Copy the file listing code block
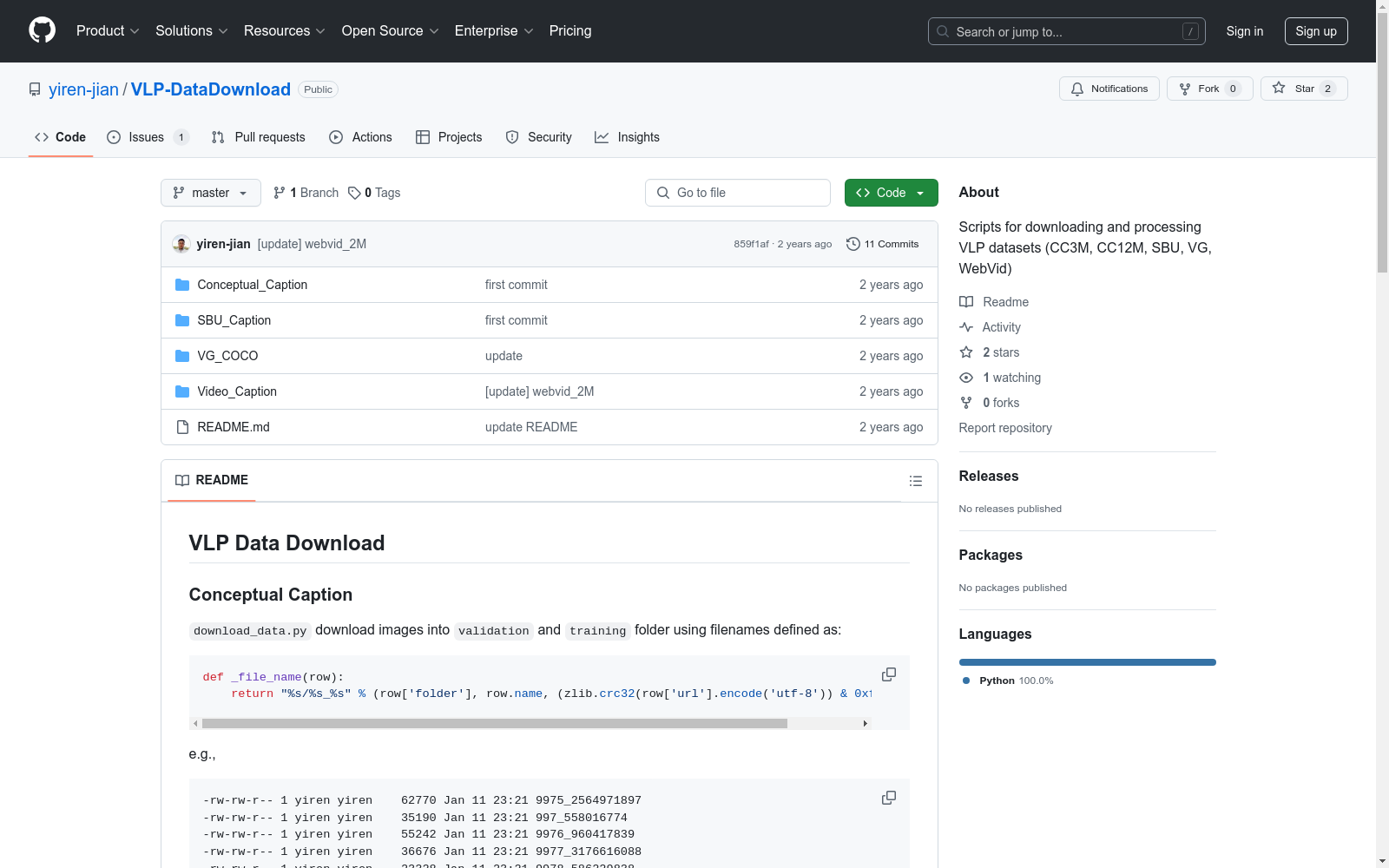 point(889,798)
